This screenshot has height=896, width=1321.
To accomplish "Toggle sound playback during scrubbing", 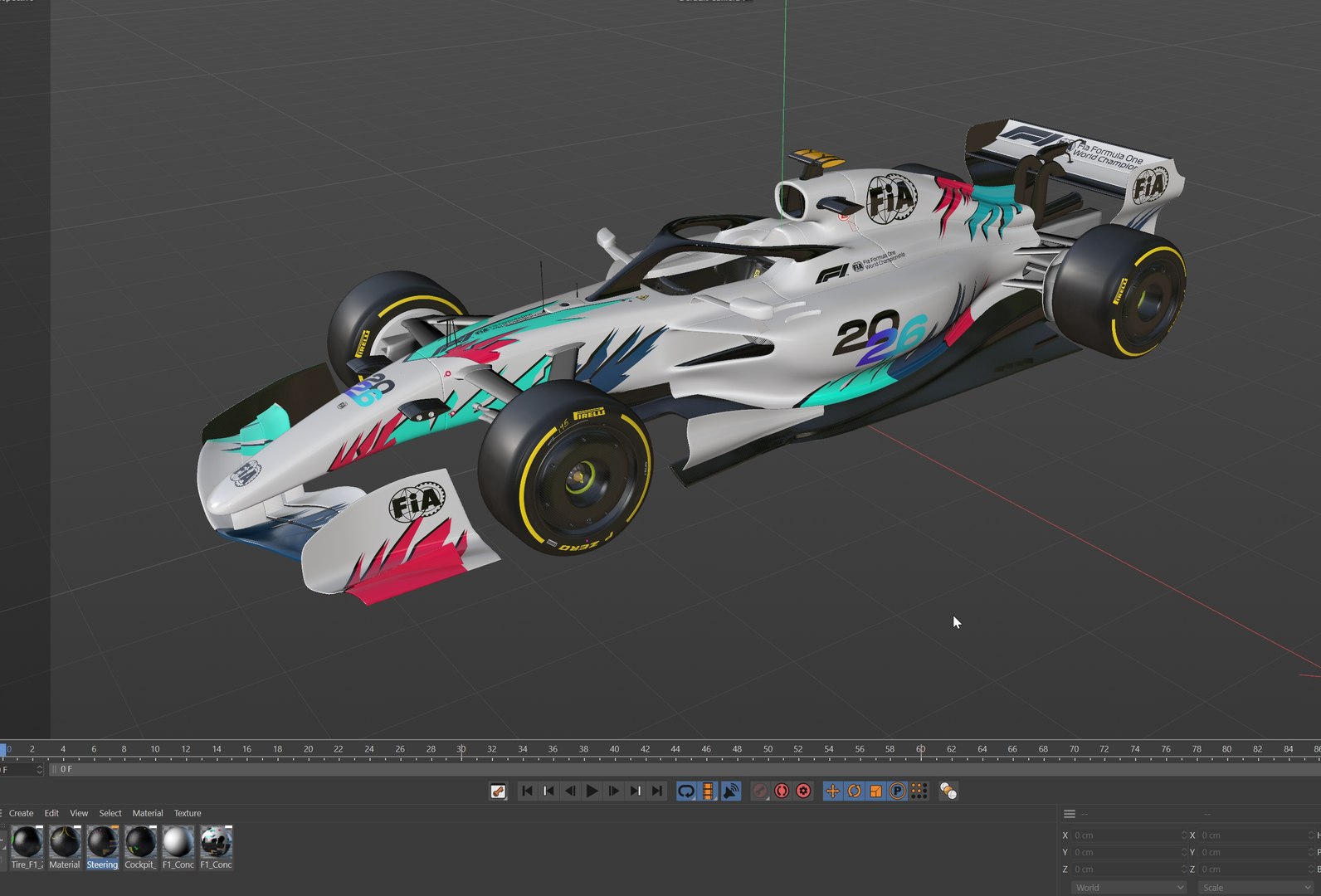I will [730, 791].
